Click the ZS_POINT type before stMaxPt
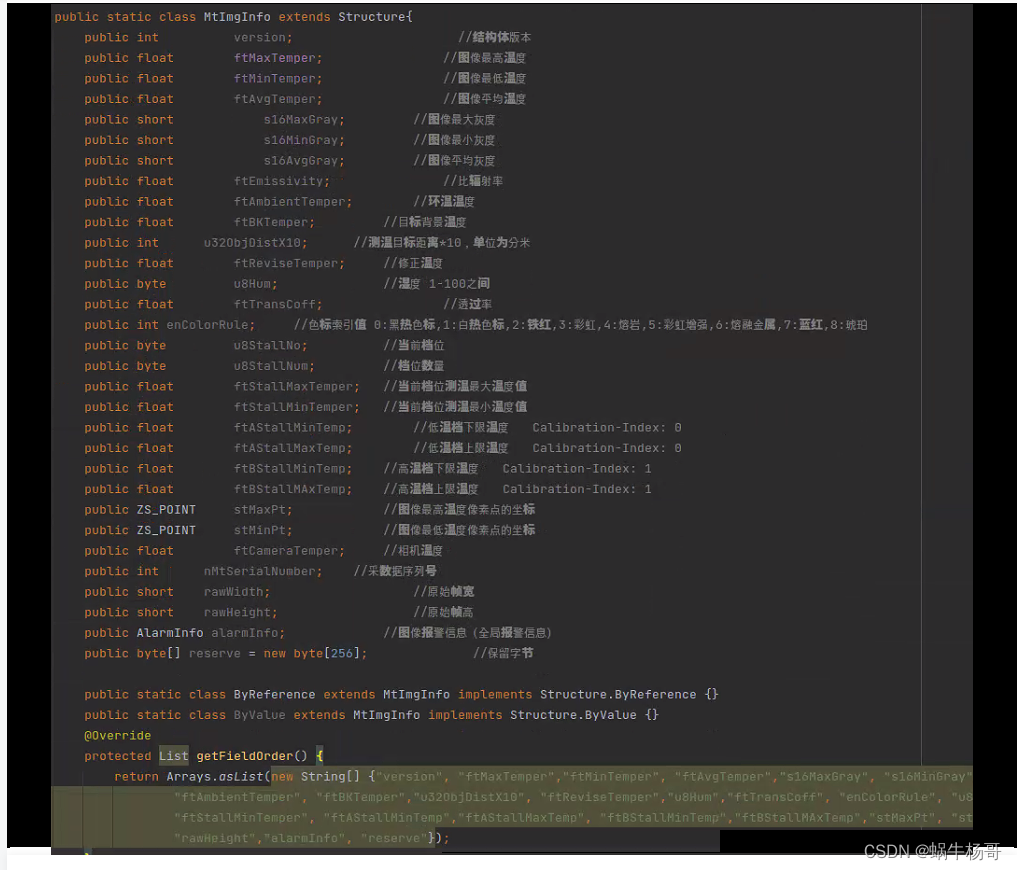Screen dimensions: 1017x870 point(166,510)
